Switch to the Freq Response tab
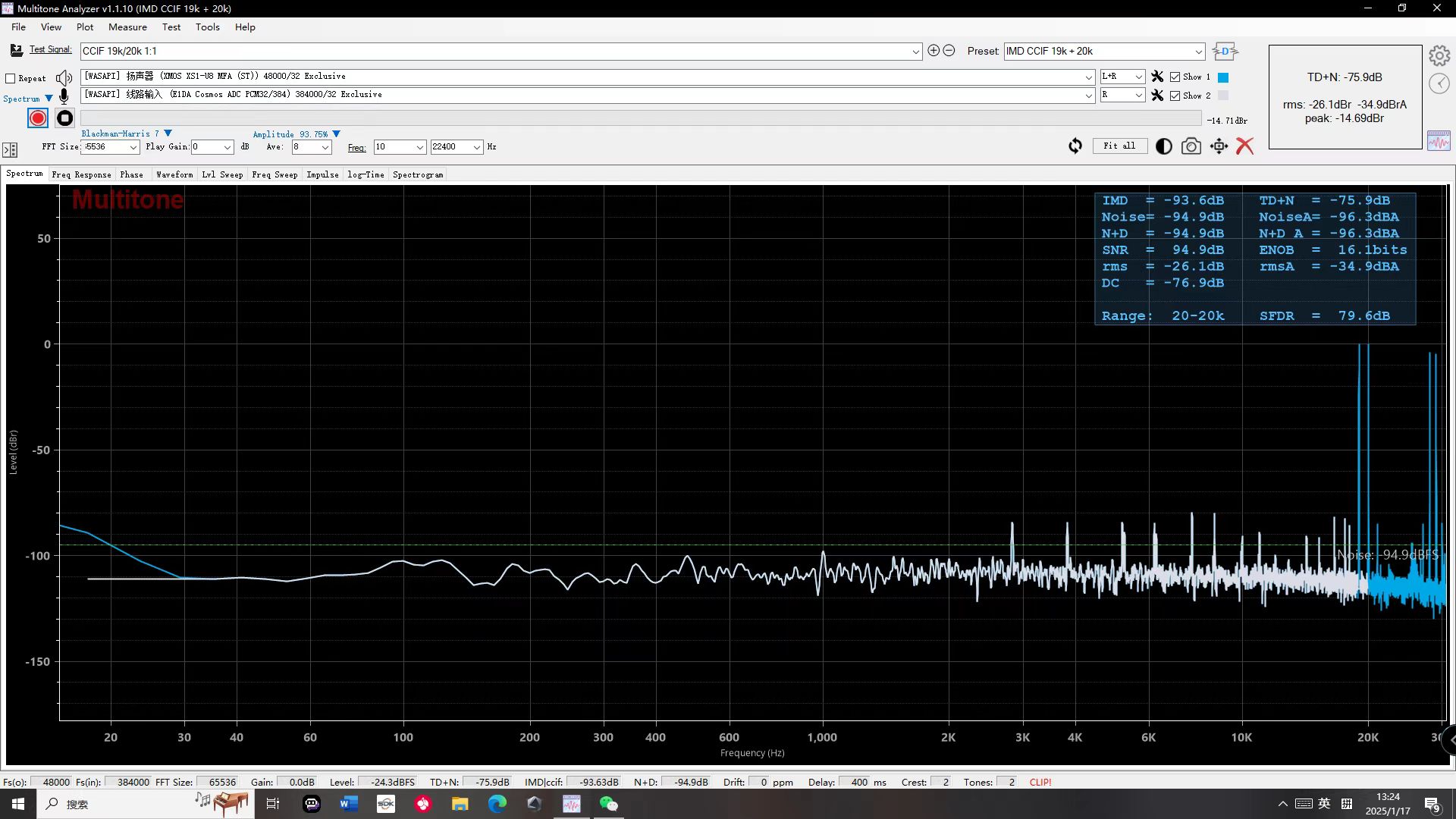 click(x=81, y=174)
